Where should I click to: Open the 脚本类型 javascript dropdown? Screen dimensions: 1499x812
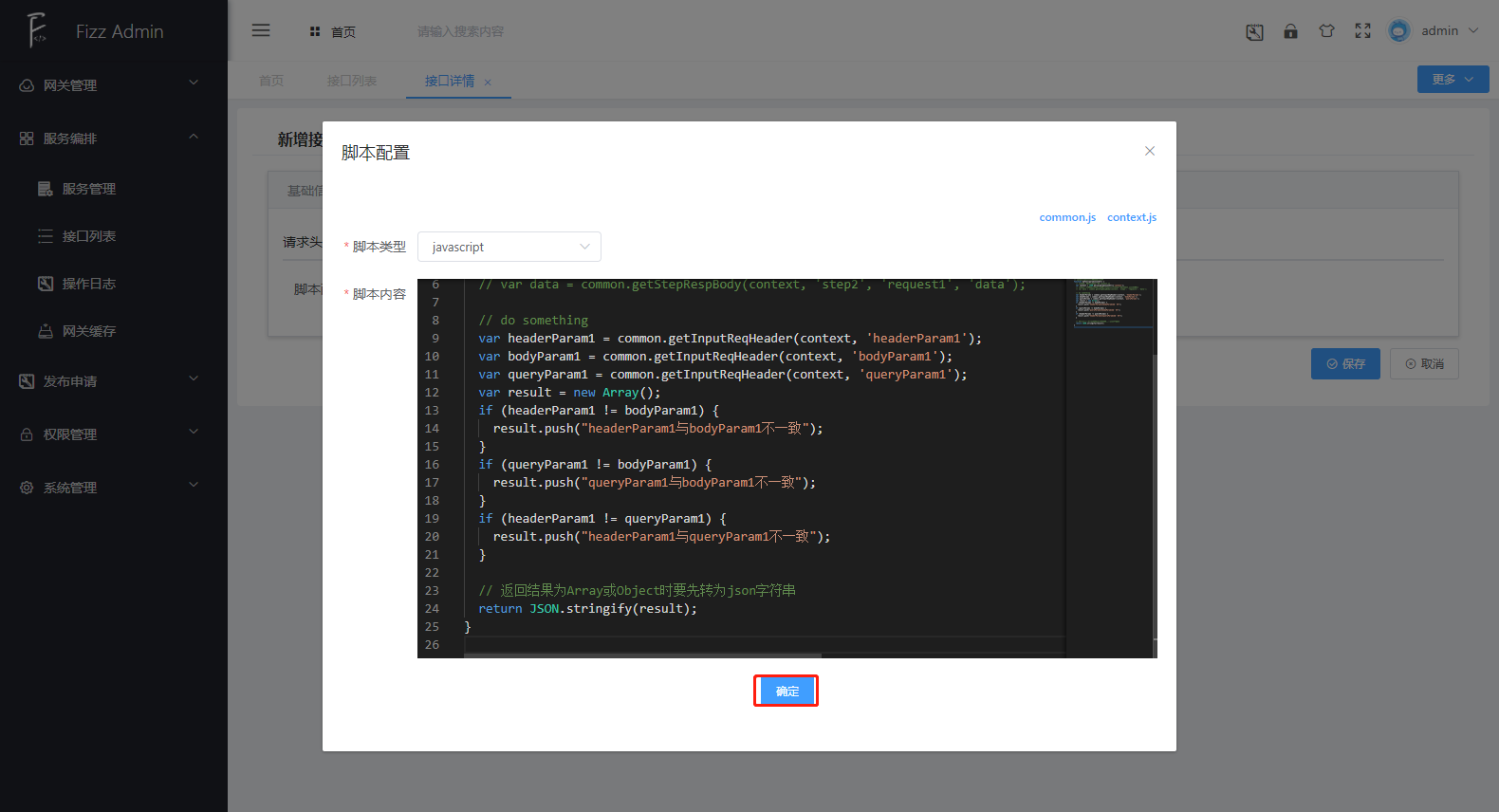click(509, 247)
